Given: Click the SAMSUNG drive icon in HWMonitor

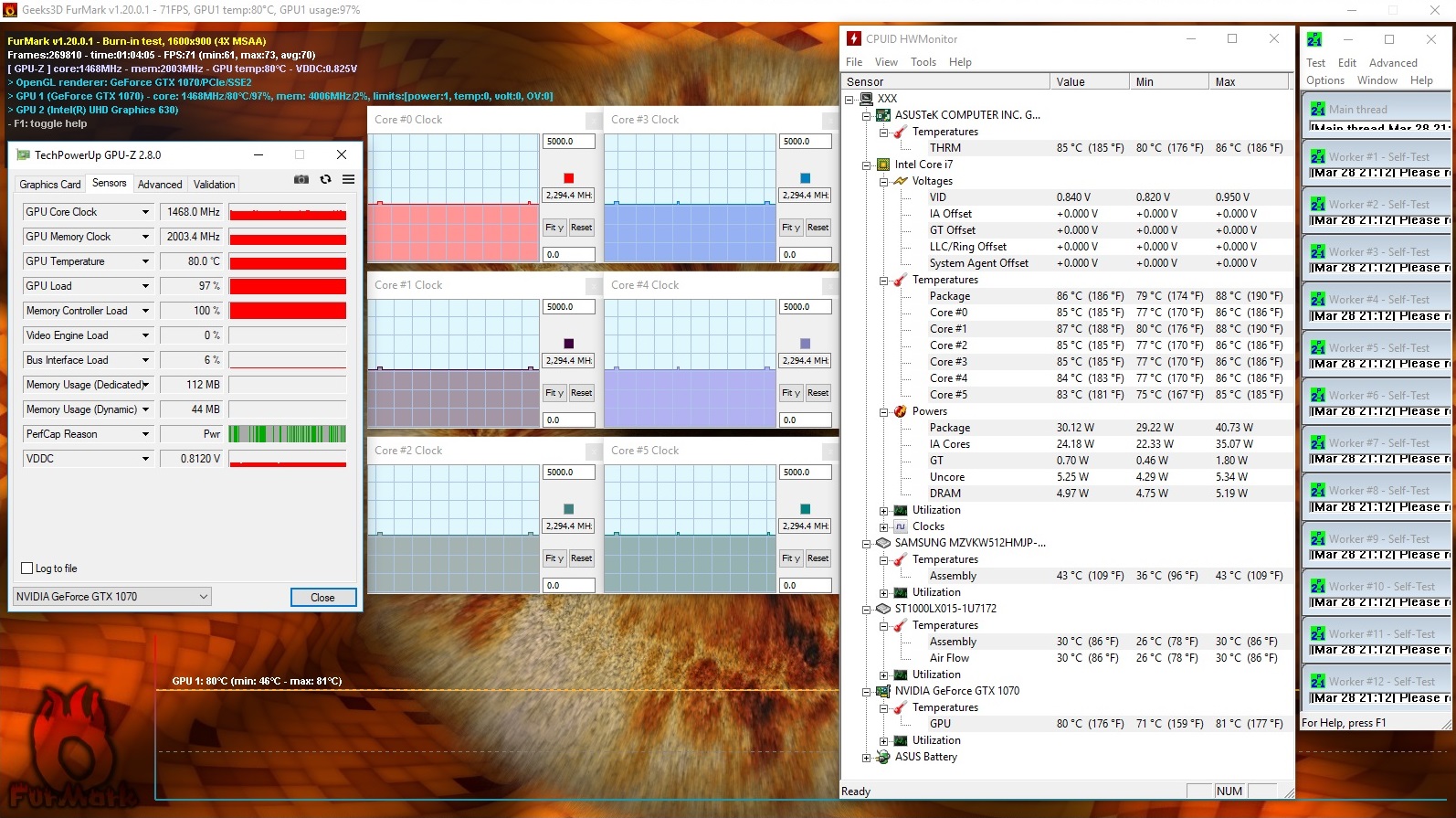Looking at the screenshot, I should 883,543.
